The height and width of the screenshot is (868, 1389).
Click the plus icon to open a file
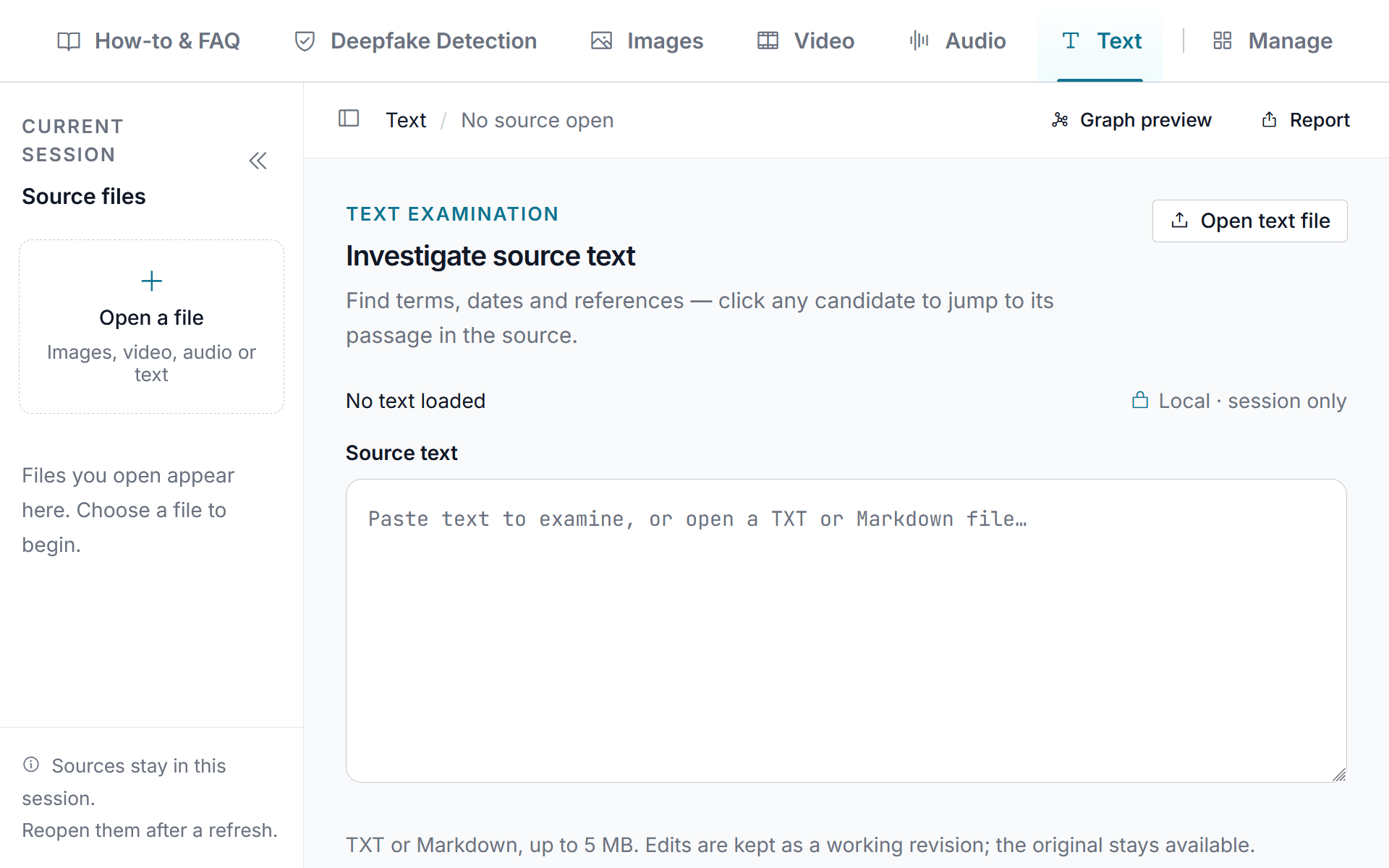pyautogui.click(x=151, y=281)
